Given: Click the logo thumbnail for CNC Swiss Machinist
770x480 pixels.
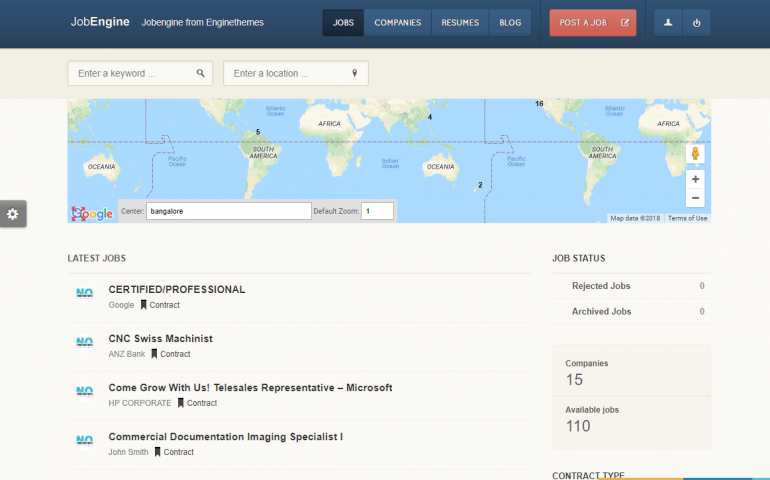Looking at the screenshot, I should [x=84, y=342].
